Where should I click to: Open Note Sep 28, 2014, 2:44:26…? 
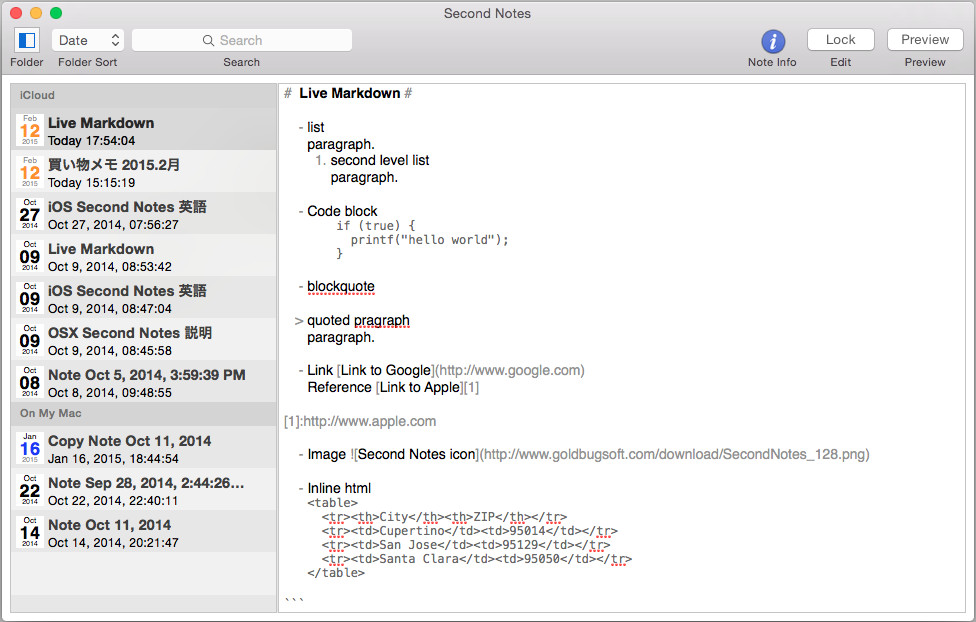pos(143,490)
